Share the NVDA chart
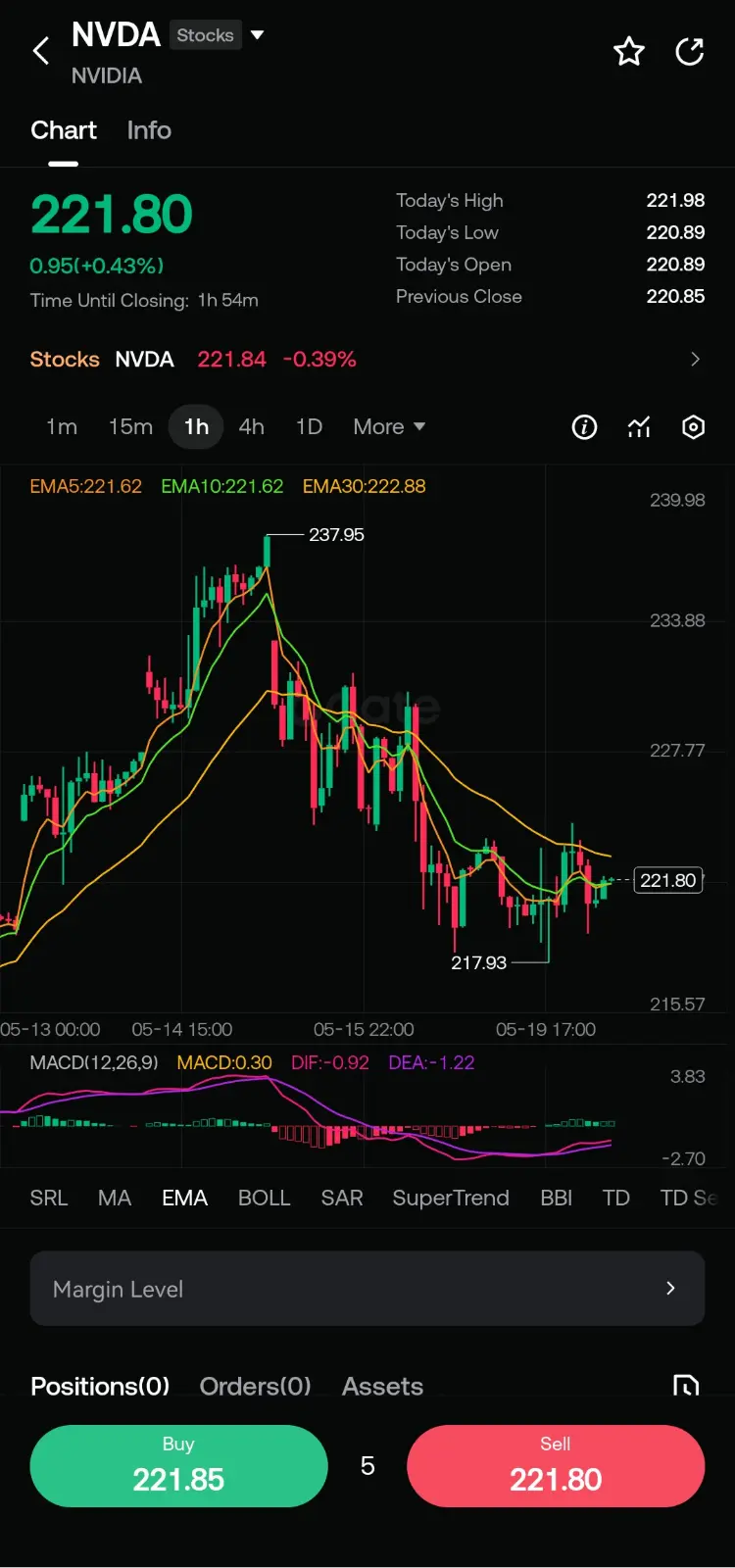735x1568 pixels. coord(690,51)
